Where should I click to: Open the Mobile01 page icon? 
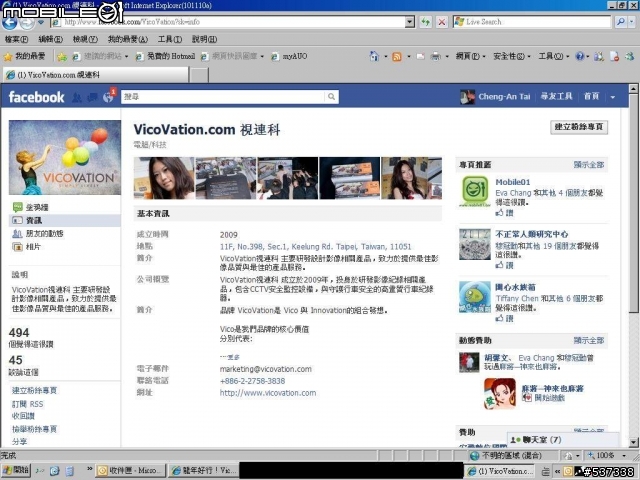[x=475, y=191]
